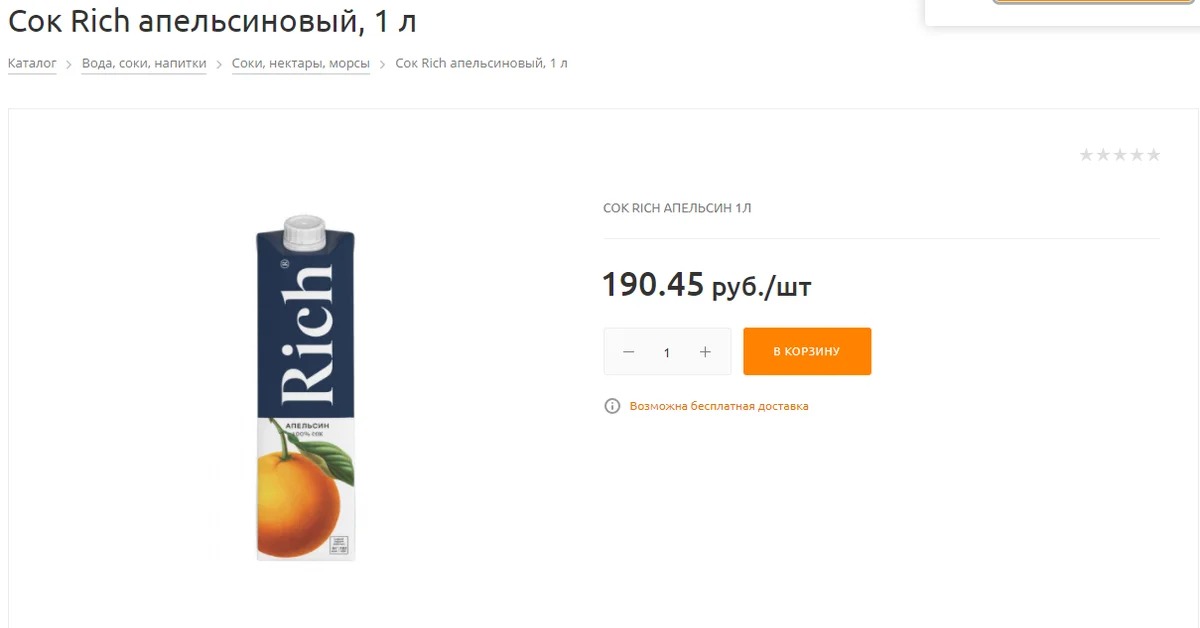Image resolution: width=1200 pixels, height=628 pixels.
Task: Go to Вода, соки, напитки category
Action: (x=144, y=64)
